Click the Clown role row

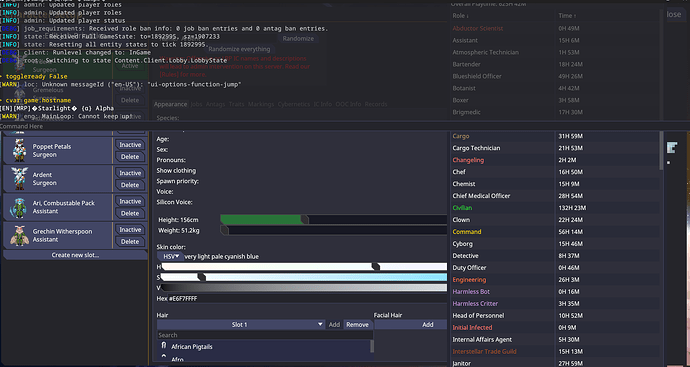click(x=554, y=220)
